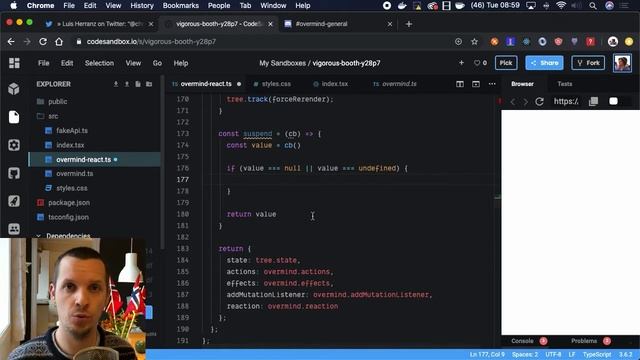Create new file in Explorer
Image resolution: width=640 pixels, height=360 pixels.
pyautogui.click(x=138, y=84)
